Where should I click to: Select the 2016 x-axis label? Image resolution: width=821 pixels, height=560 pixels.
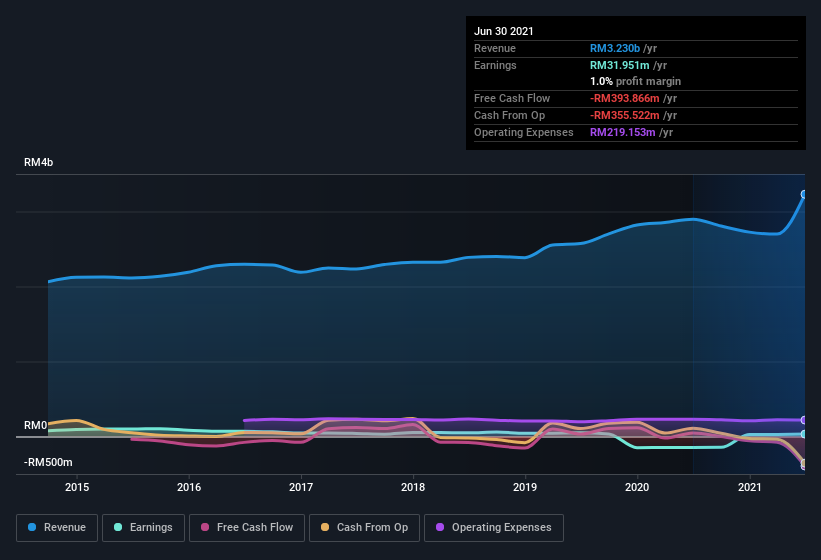pos(189,487)
